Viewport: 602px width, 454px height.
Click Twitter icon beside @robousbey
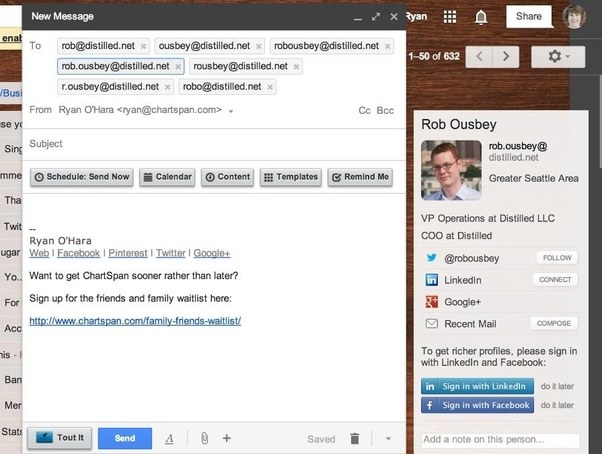tap(432, 258)
